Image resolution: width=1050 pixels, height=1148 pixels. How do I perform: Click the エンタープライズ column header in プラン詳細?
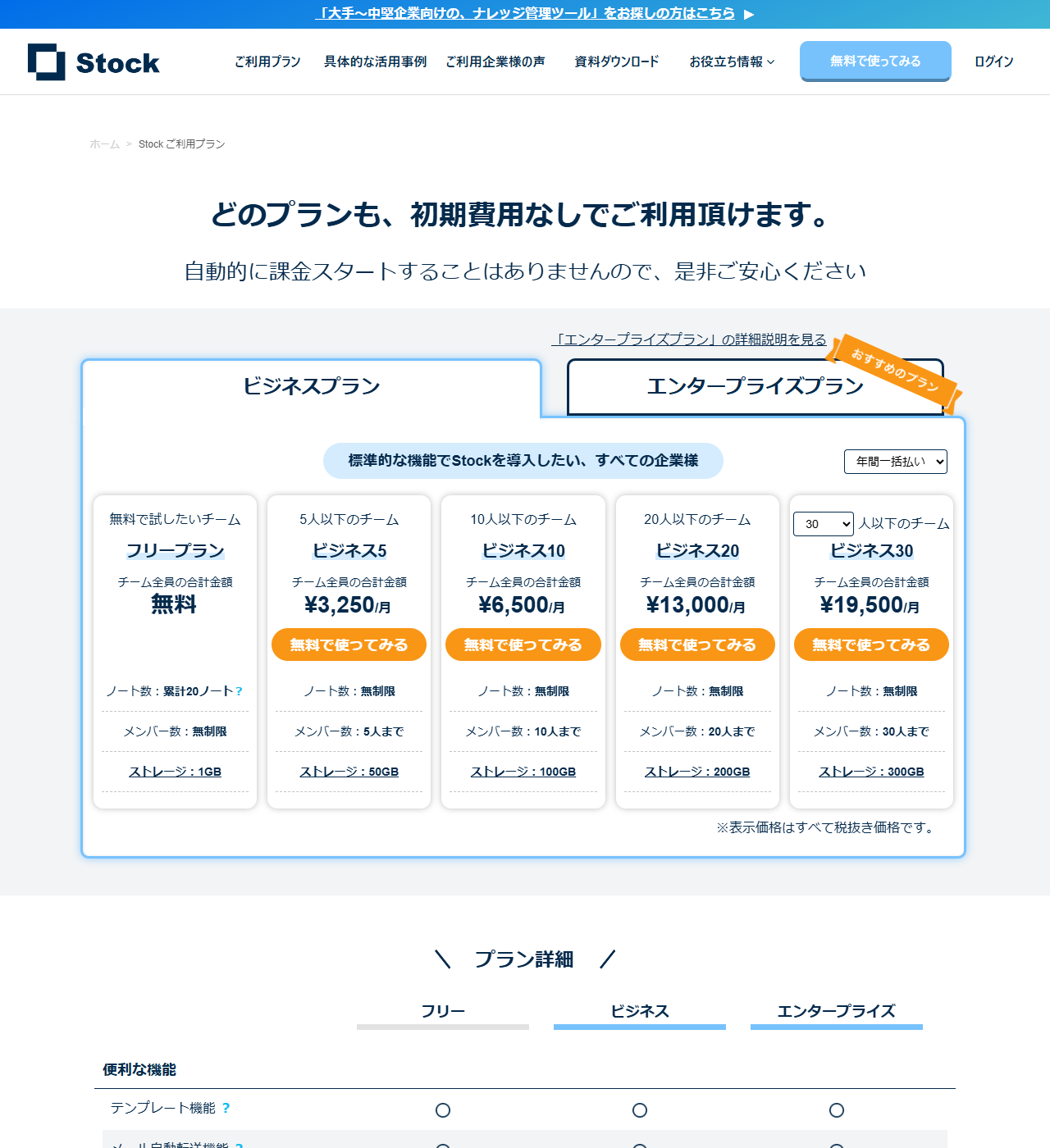point(837,1011)
